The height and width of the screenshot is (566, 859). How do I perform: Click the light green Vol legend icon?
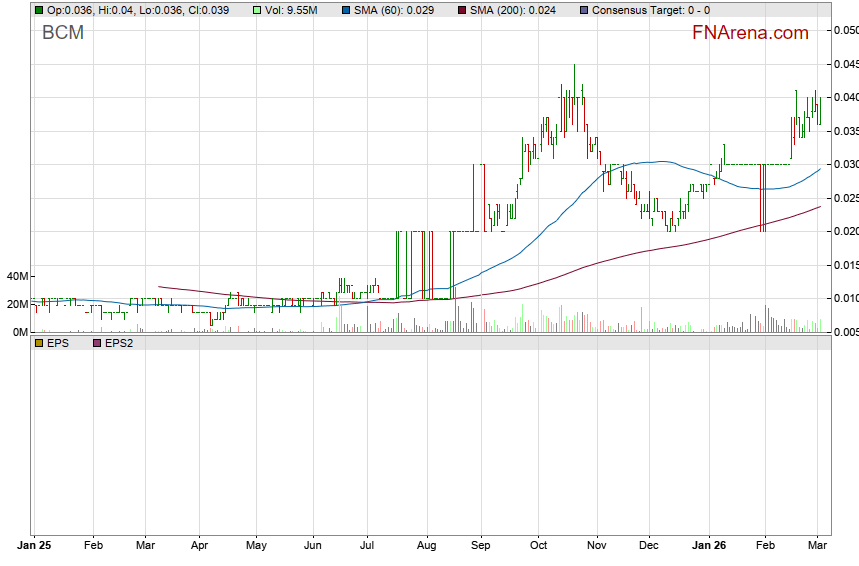[x=257, y=10]
